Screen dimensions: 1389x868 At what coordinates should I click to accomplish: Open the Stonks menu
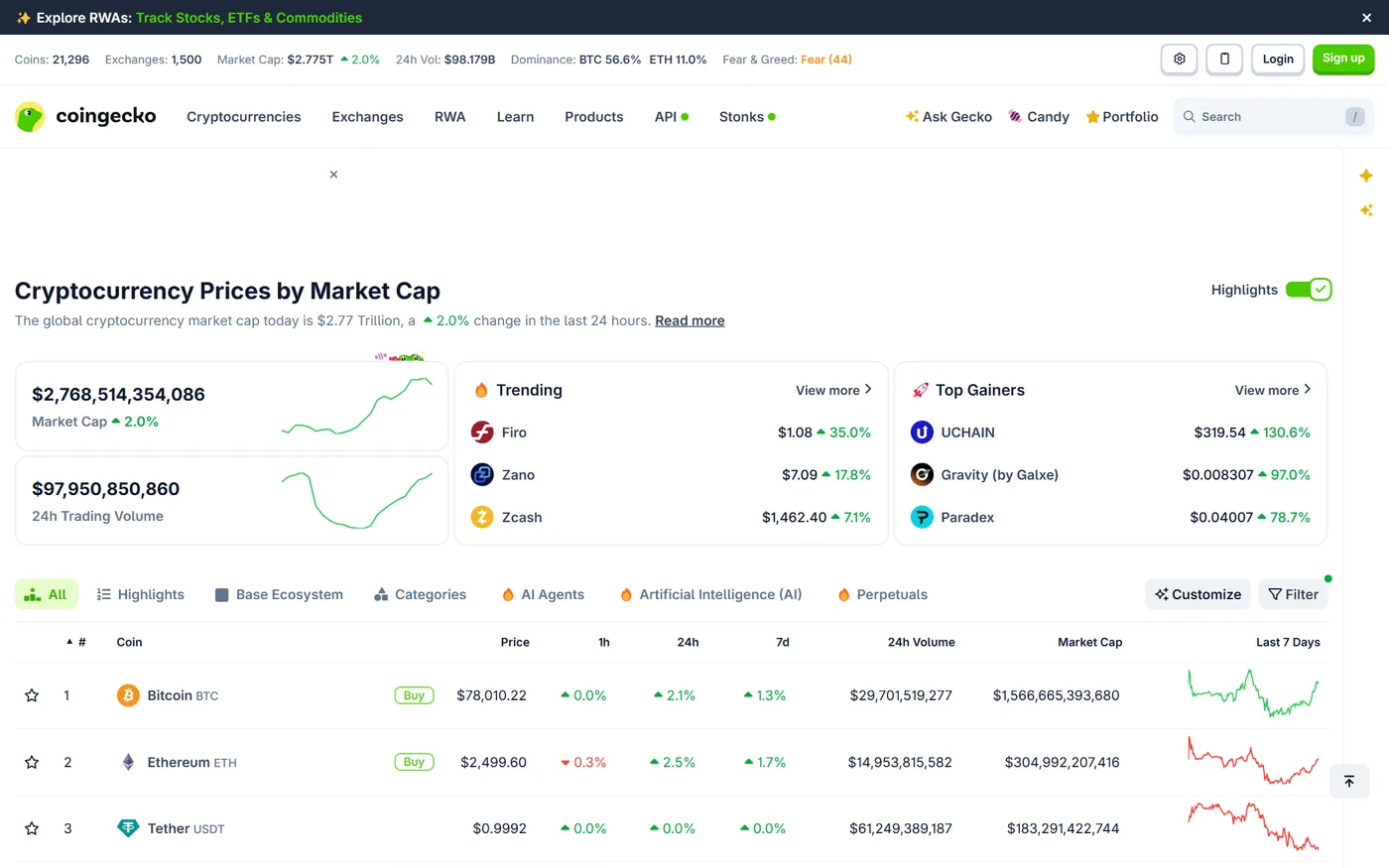pyautogui.click(x=747, y=116)
